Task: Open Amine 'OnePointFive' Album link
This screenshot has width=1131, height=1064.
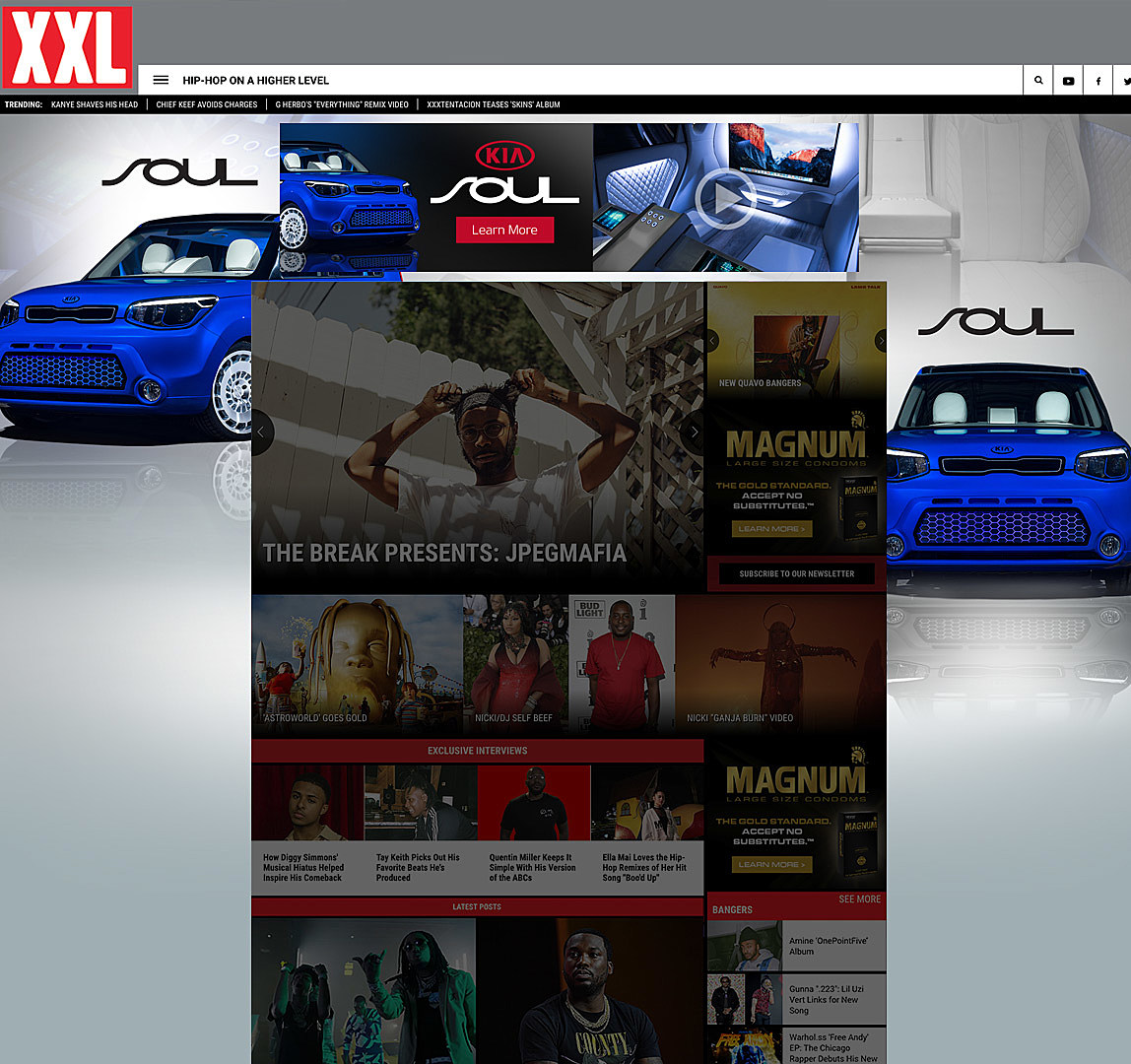Action: click(x=828, y=946)
